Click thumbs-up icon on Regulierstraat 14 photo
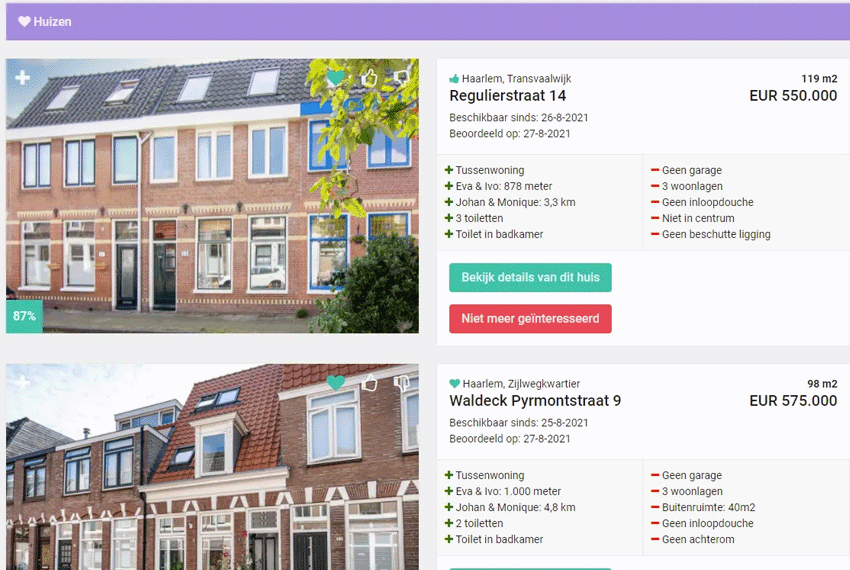This screenshot has width=850, height=570. (369, 78)
